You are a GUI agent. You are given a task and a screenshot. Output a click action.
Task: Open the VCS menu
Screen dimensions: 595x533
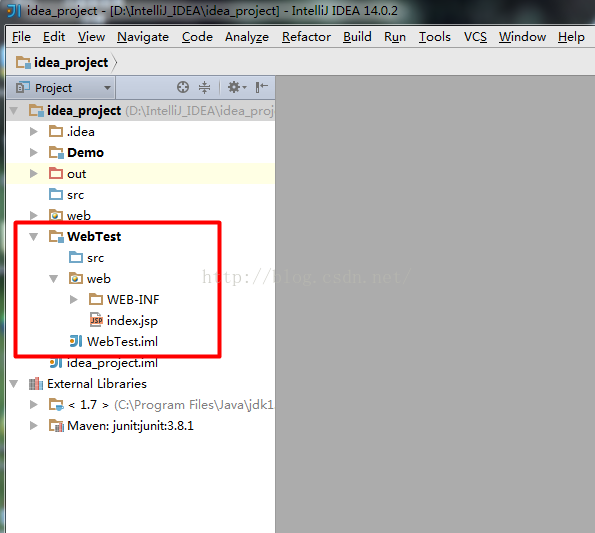[475, 37]
